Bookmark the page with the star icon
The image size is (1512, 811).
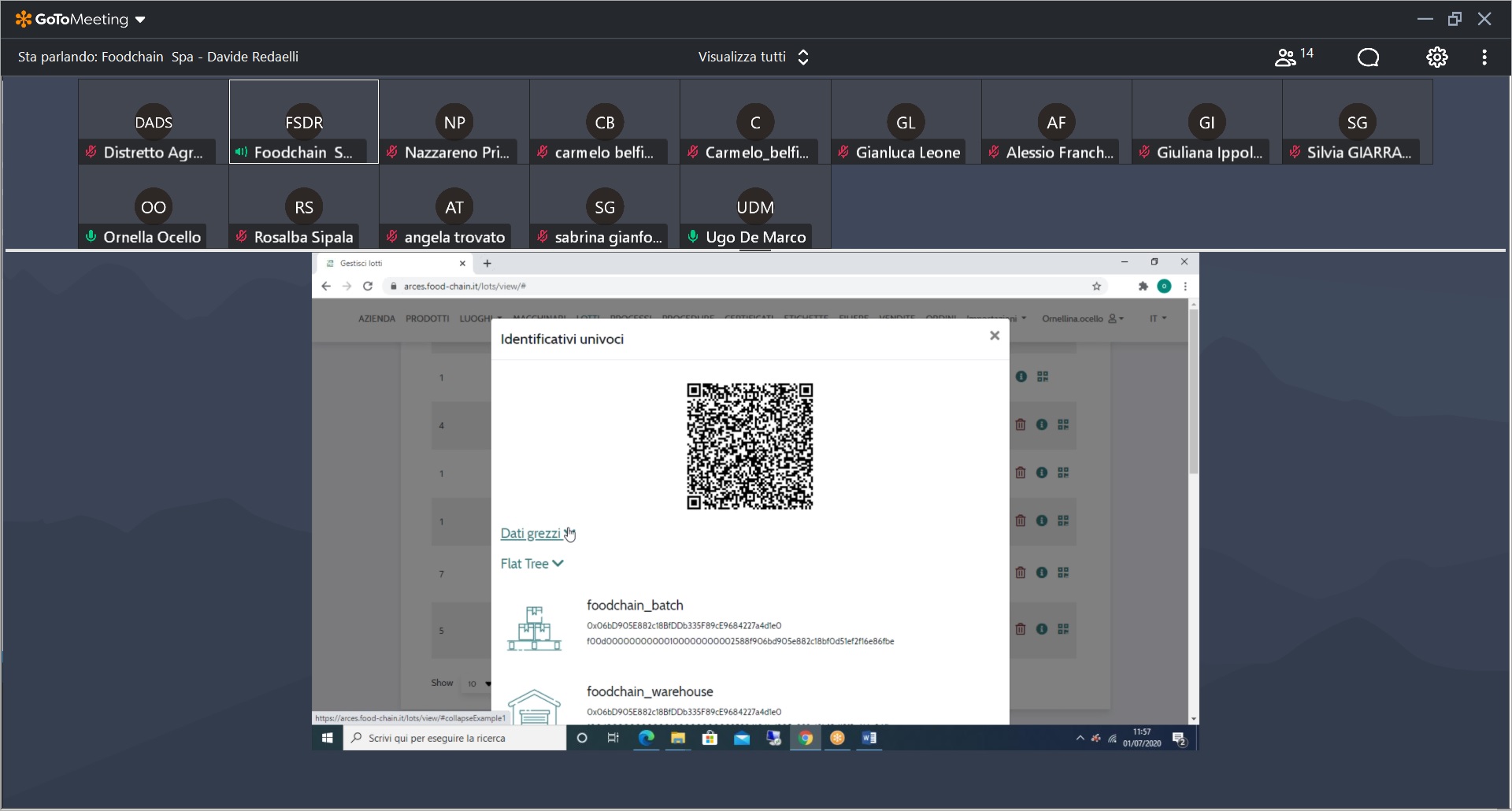pos(1096,287)
